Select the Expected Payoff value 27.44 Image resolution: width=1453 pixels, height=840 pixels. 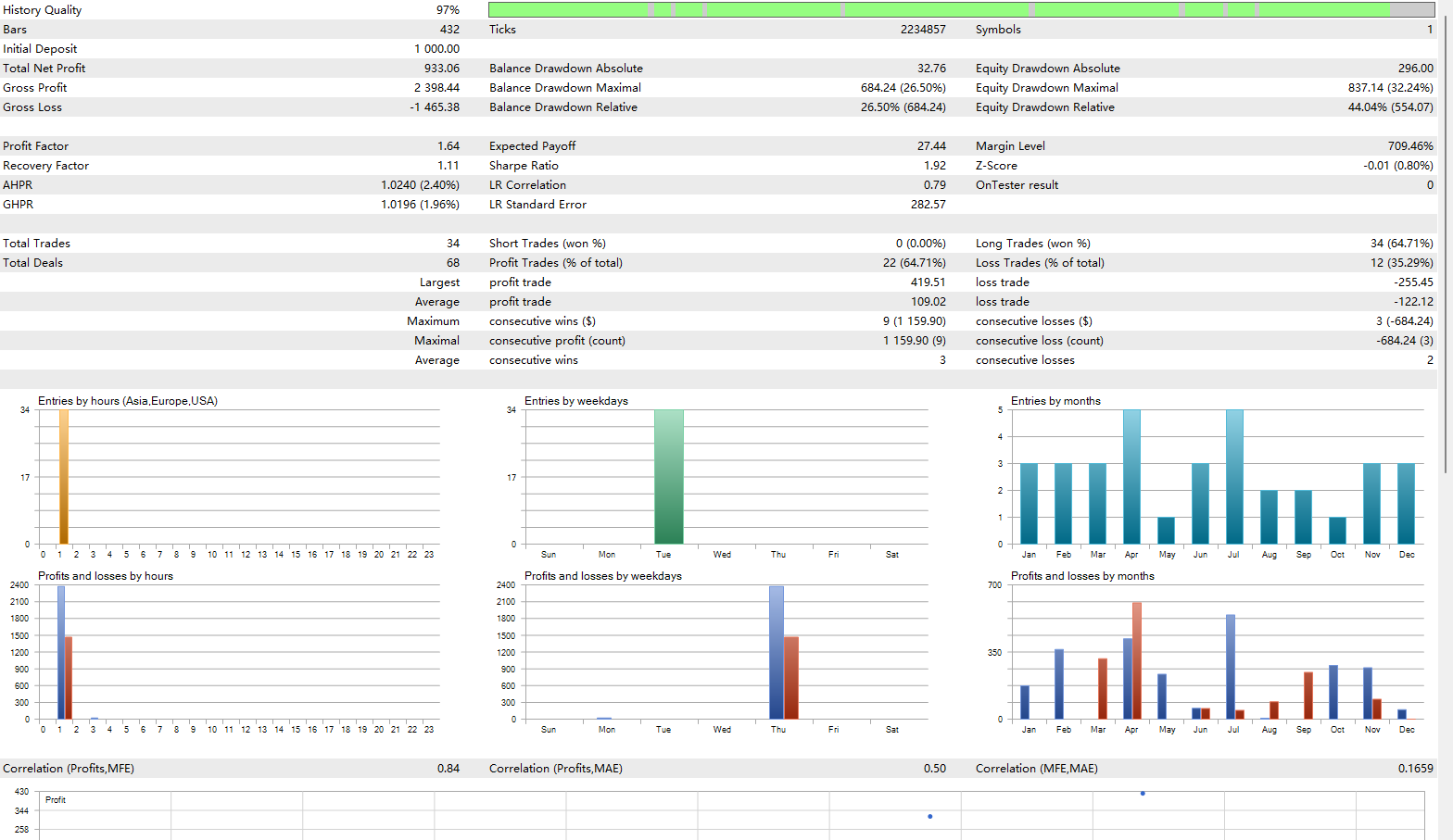931,145
